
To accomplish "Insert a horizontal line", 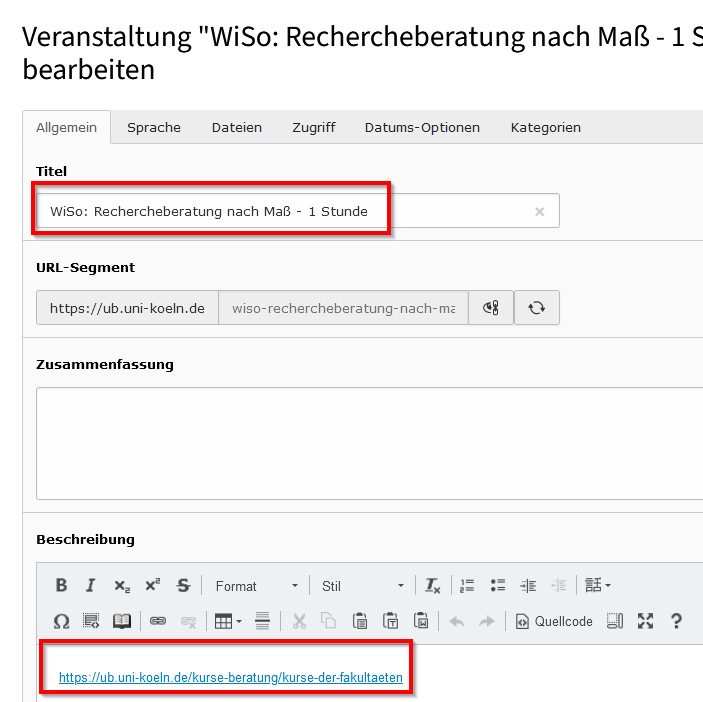I will pyautogui.click(x=262, y=621).
